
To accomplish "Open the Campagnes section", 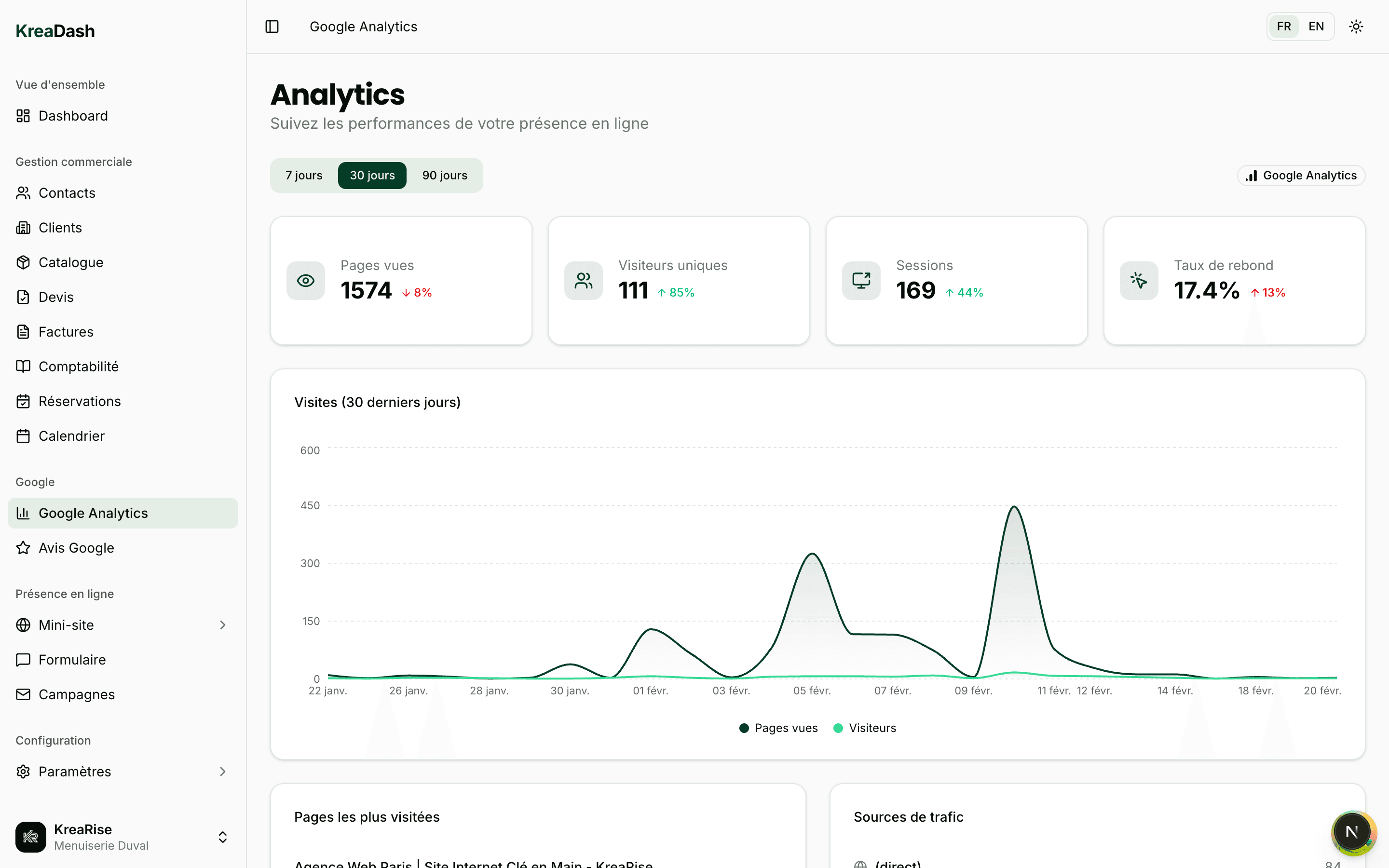I will [x=76, y=694].
